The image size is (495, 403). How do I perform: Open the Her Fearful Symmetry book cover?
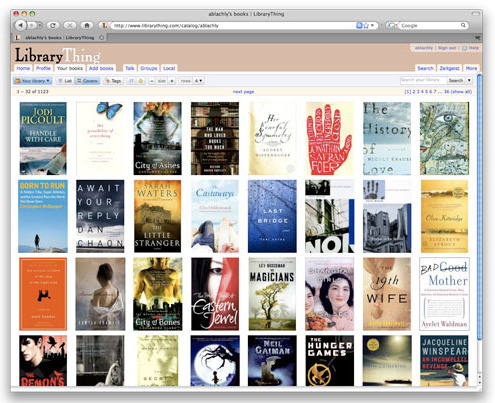272,138
